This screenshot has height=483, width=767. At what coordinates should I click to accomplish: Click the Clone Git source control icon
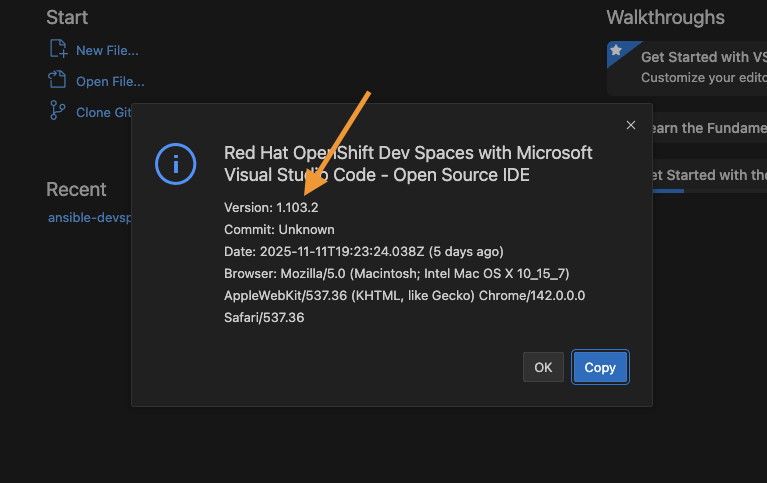point(57,112)
